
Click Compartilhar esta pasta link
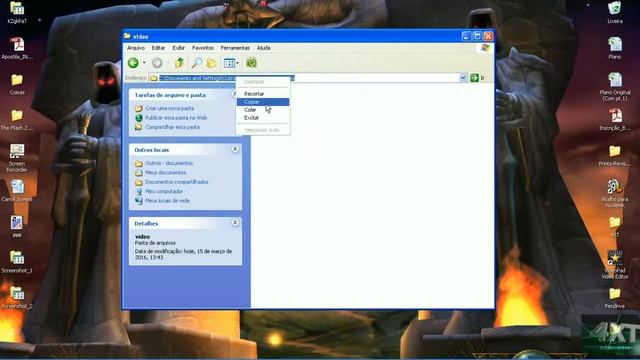click(172, 127)
